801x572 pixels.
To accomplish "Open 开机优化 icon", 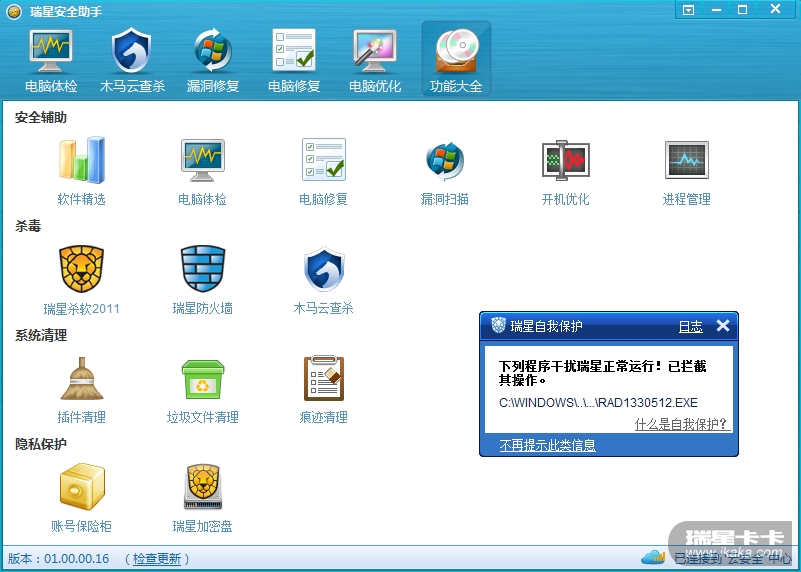I will pos(566,160).
